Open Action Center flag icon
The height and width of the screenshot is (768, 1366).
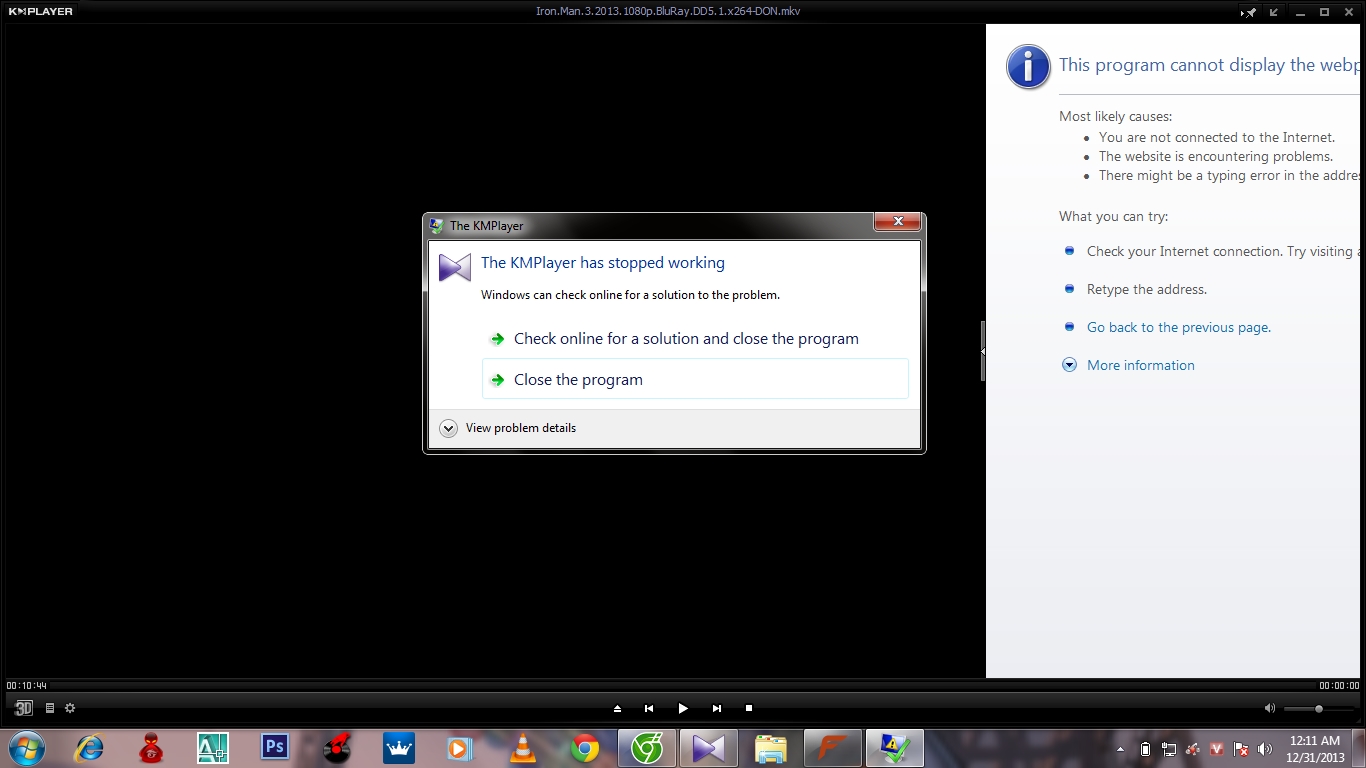pyautogui.click(x=1241, y=748)
